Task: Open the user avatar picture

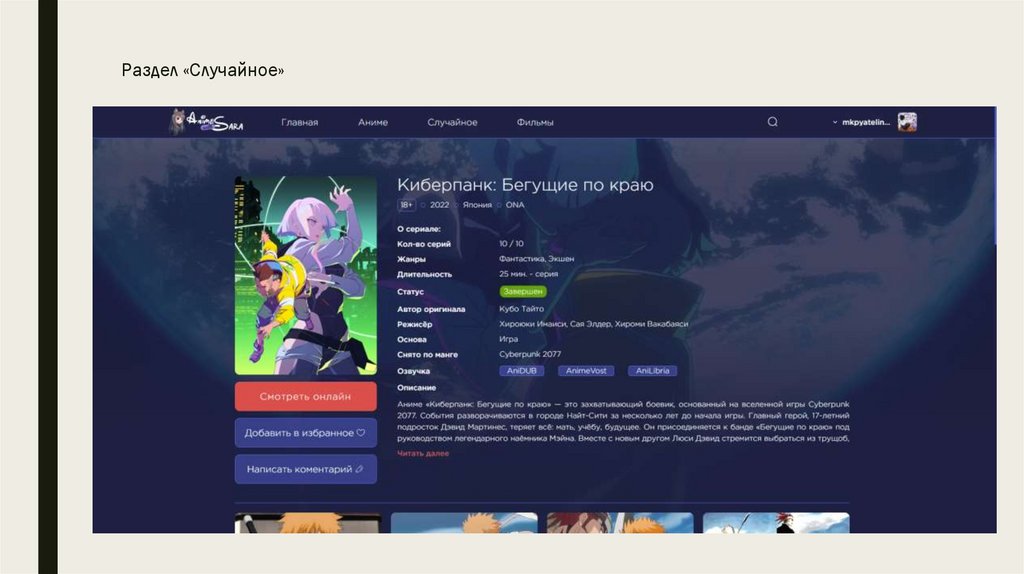Action: pyautogui.click(x=907, y=121)
